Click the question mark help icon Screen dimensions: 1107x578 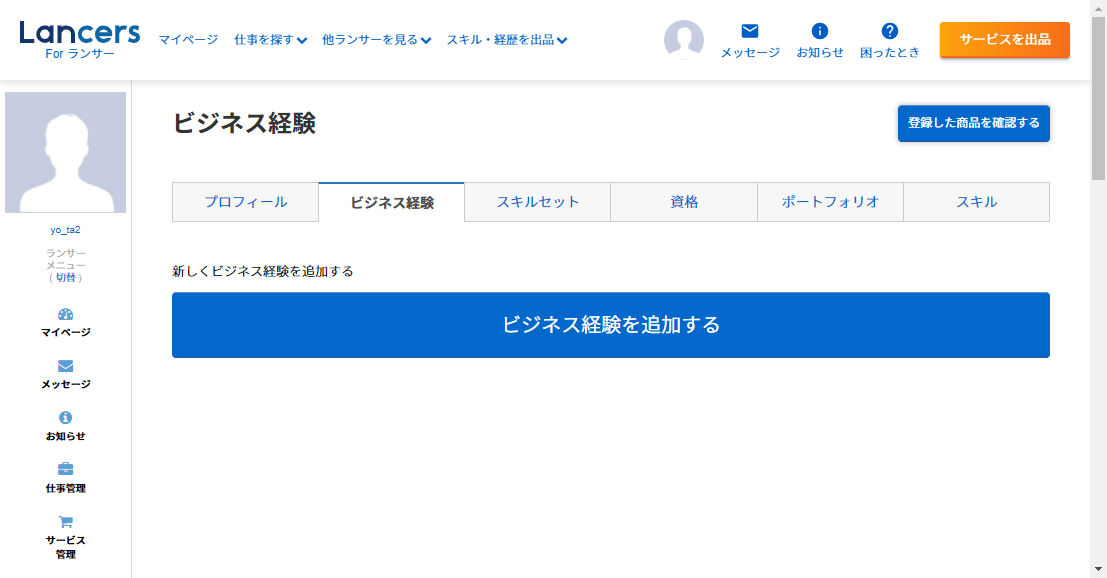click(x=890, y=31)
